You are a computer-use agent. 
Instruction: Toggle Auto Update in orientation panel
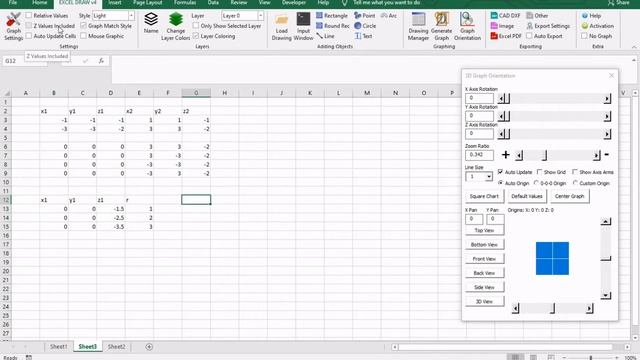[x=500, y=172]
